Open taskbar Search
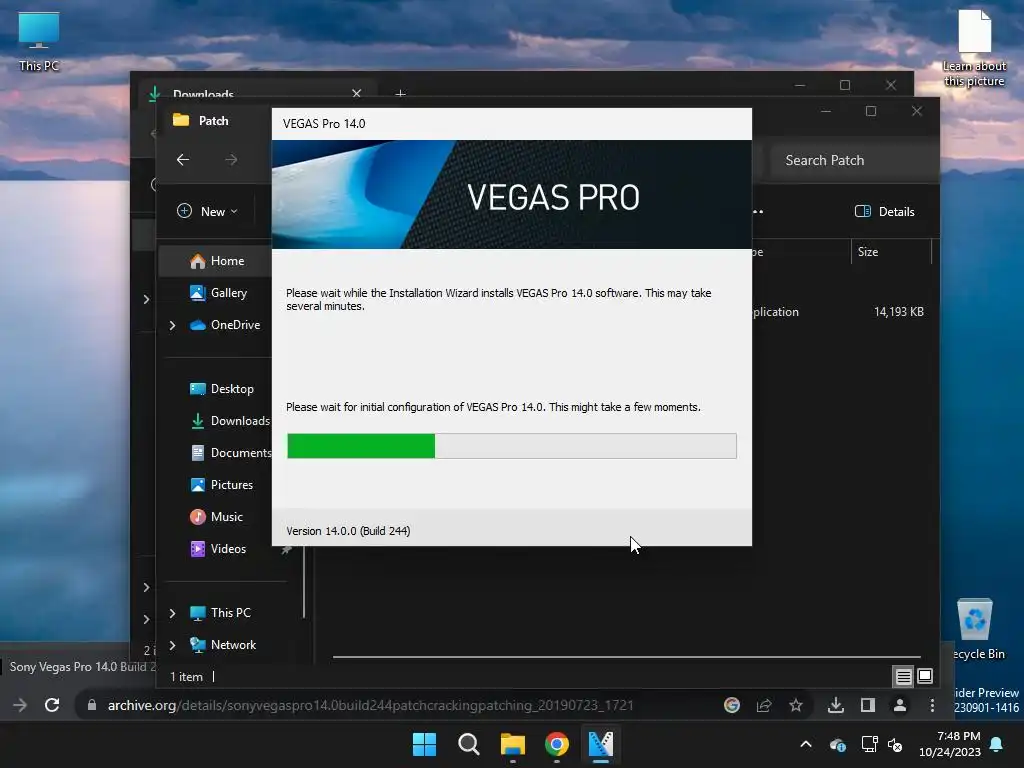This screenshot has width=1024, height=768. point(469,744)
